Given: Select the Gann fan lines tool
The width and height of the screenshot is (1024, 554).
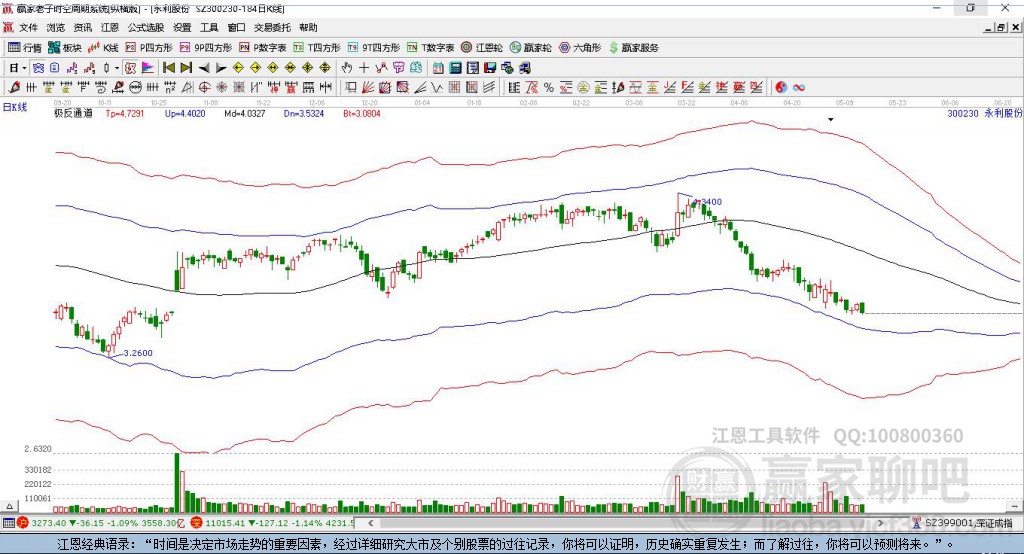Looking at the screenshot, I should [368, 87].
